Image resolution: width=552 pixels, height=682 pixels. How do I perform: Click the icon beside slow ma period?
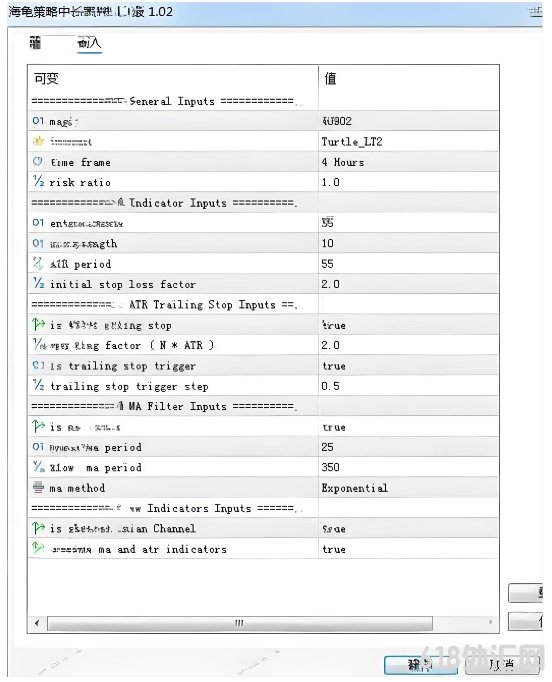39,467
